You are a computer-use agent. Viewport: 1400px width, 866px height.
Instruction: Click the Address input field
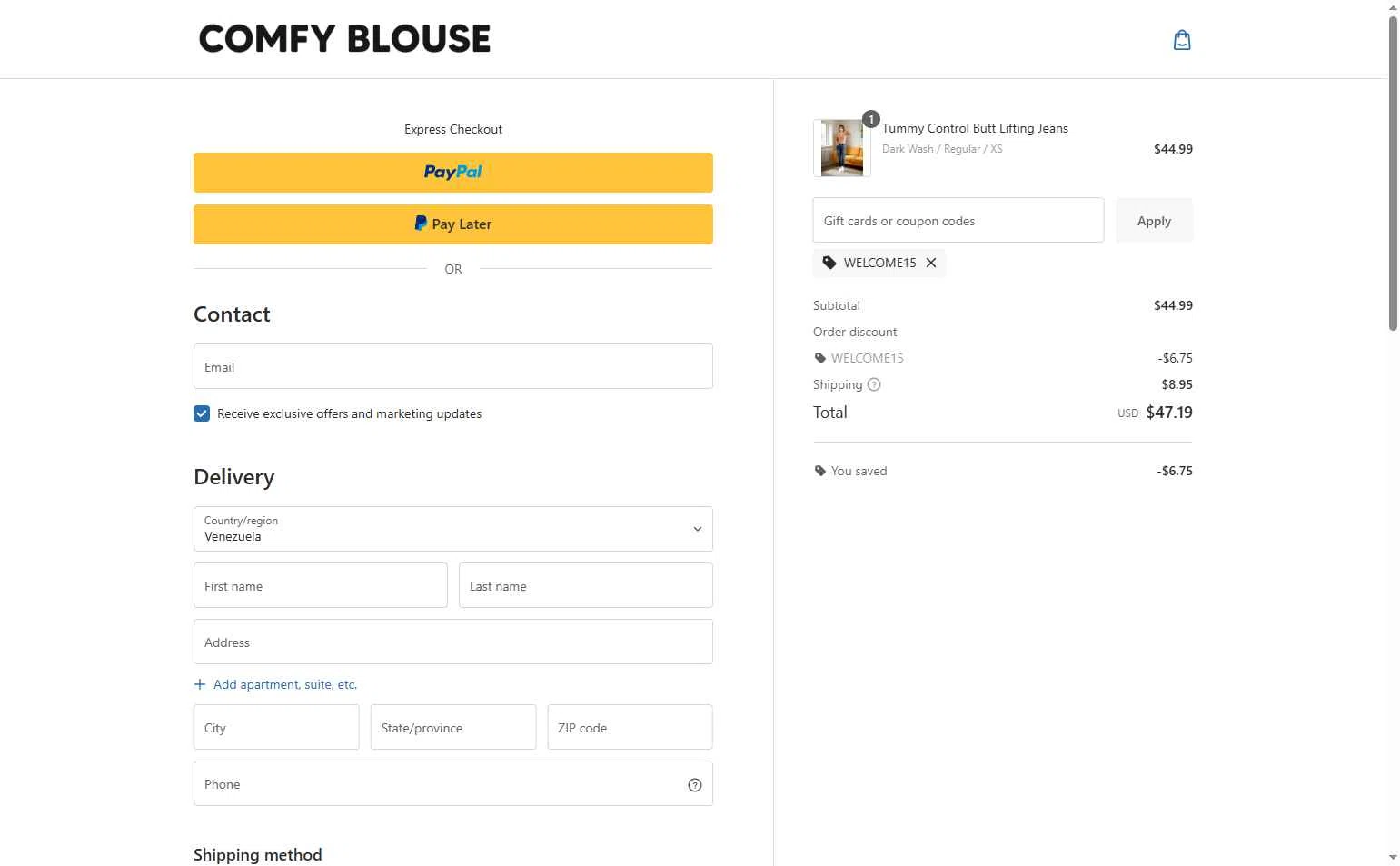click(453, 642)
